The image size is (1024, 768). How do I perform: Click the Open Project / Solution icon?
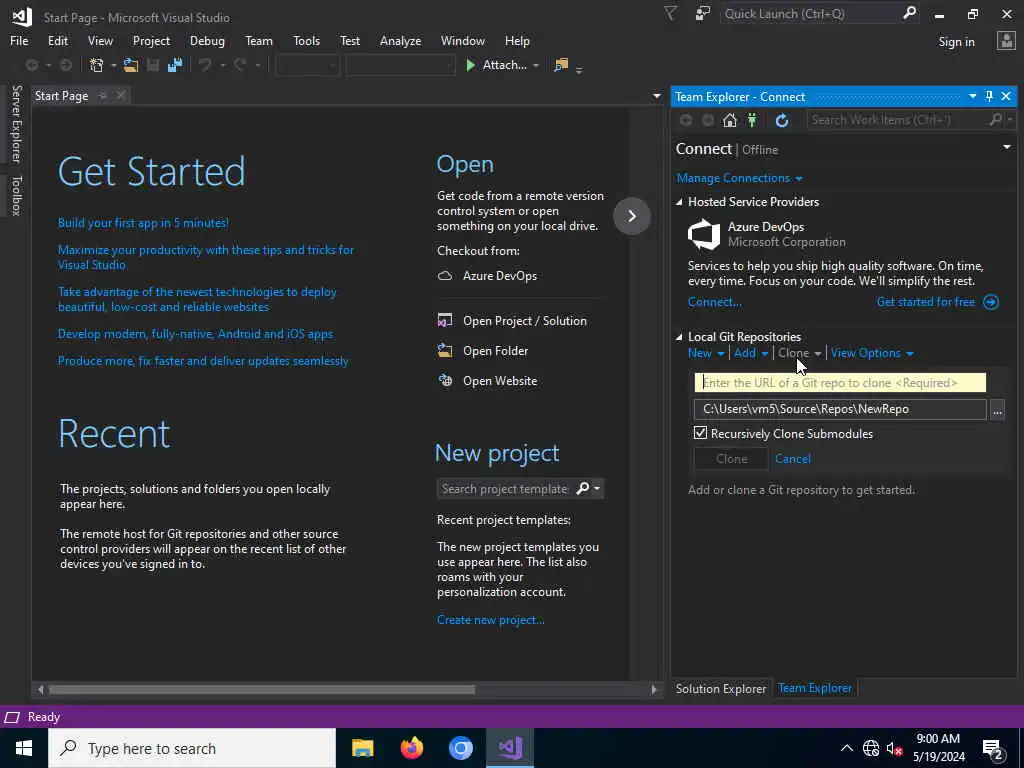tap(445, 321)
